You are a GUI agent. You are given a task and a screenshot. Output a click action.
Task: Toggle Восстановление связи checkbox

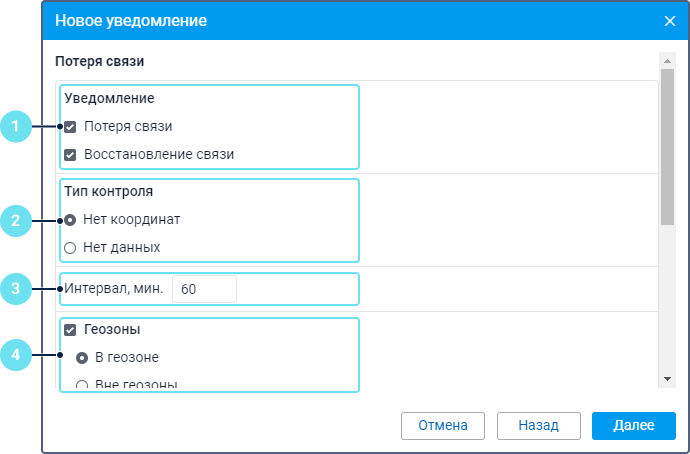tap(71, 155)
